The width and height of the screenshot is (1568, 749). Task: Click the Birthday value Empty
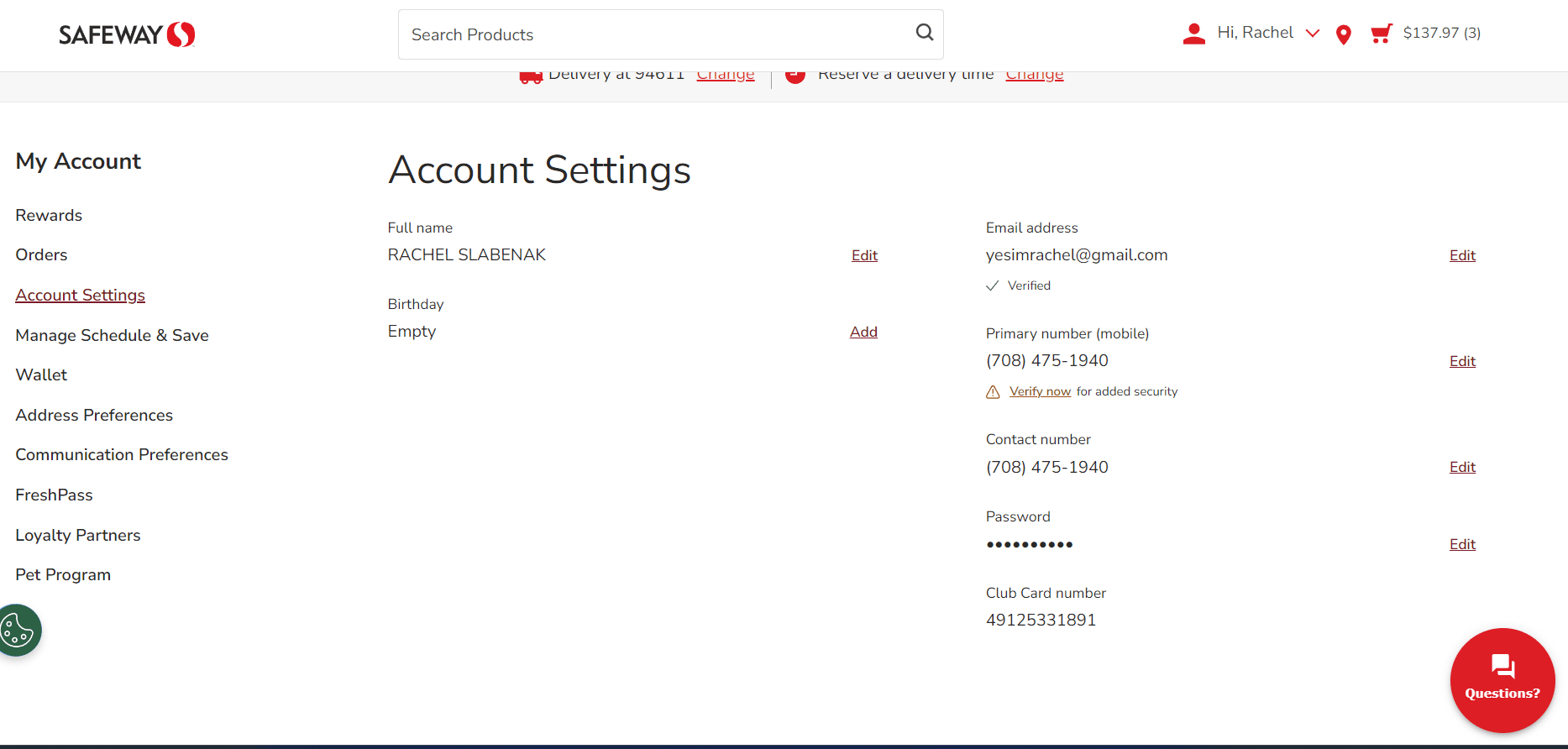pyautogui.click(x=412, y=332)
